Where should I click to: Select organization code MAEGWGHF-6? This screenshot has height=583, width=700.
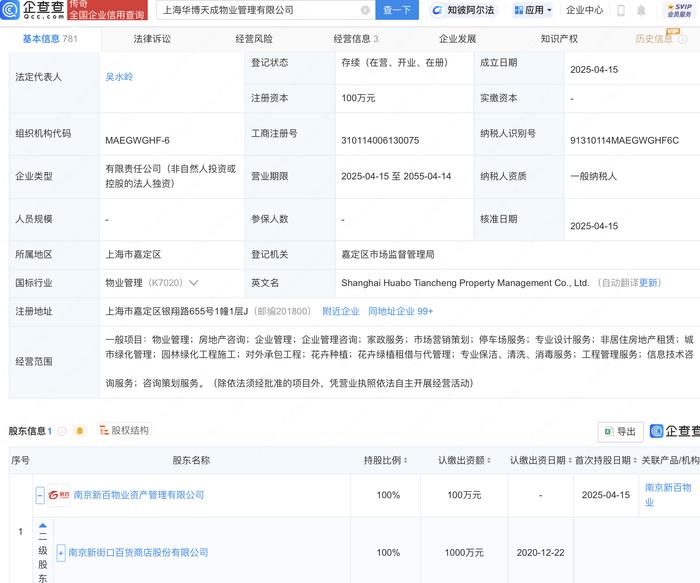coord(138,141)
